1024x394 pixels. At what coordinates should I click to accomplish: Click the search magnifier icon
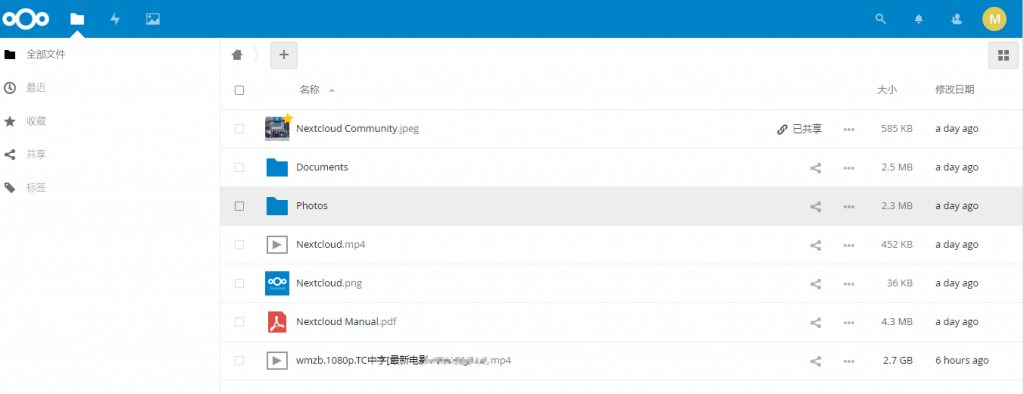pos(880,19)
